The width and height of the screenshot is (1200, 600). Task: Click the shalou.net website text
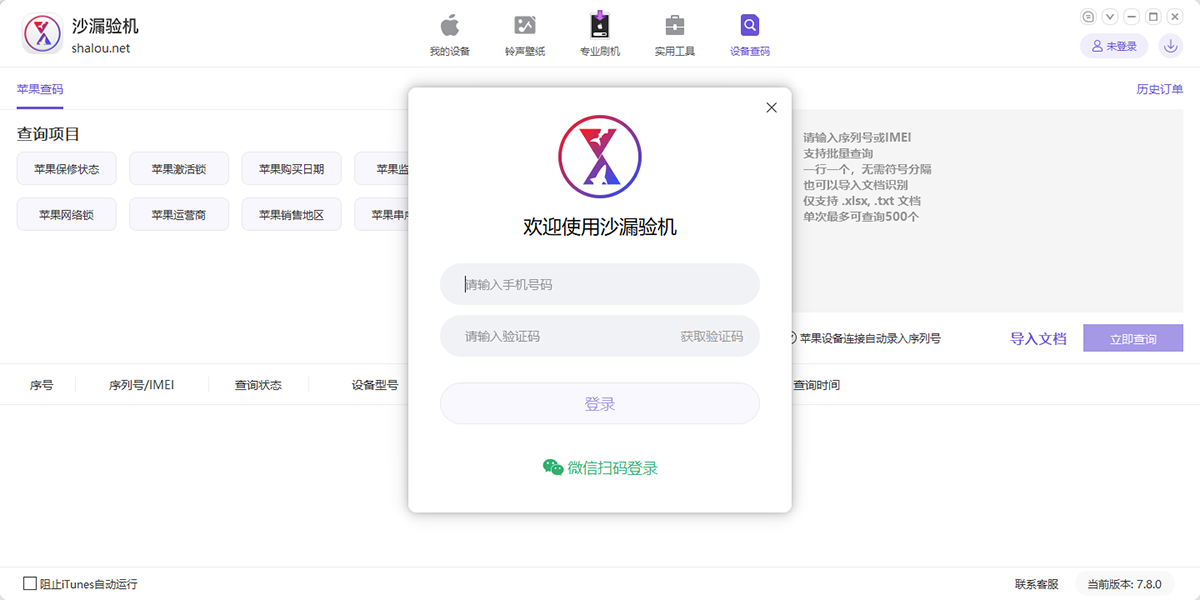click(x=101, y=48)
